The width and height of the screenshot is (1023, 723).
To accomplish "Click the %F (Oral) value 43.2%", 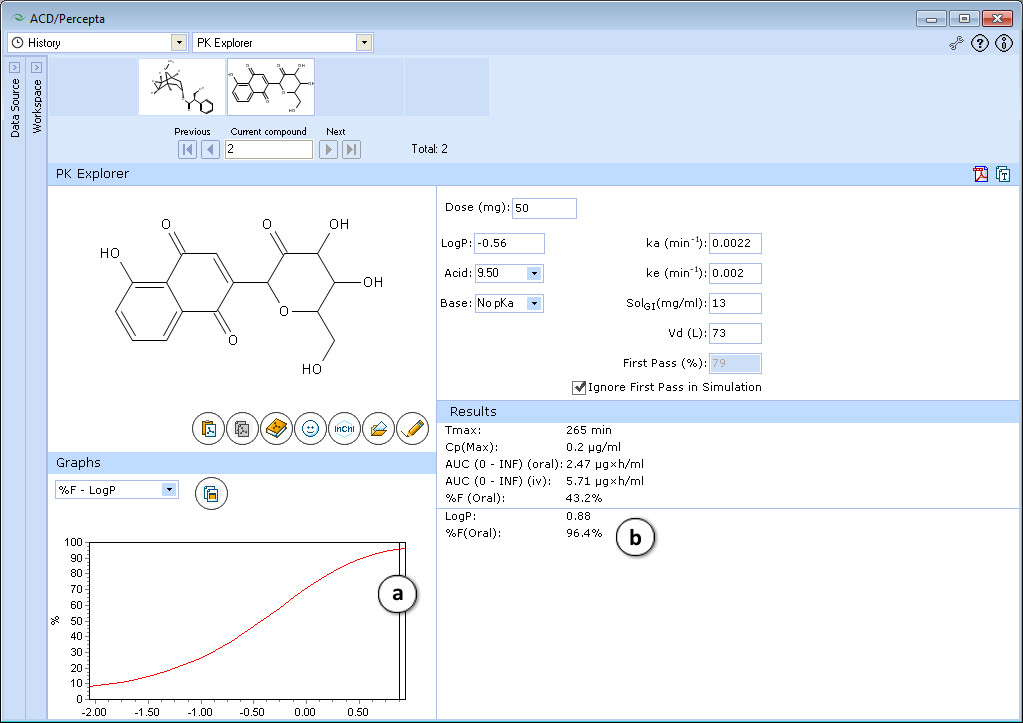I will 584,498.
